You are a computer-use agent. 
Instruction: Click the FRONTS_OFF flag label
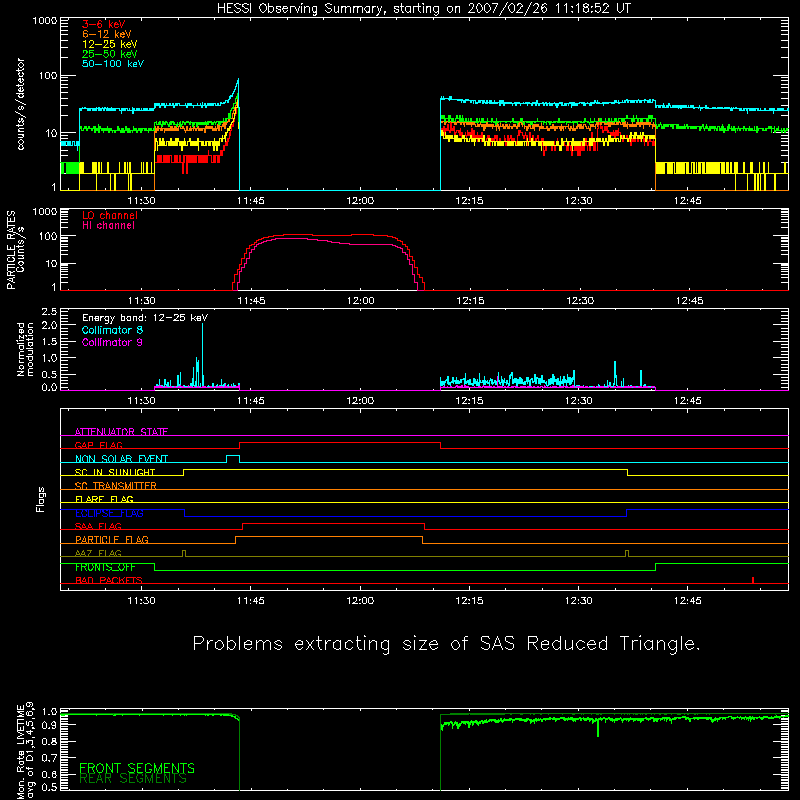(105, 567)
